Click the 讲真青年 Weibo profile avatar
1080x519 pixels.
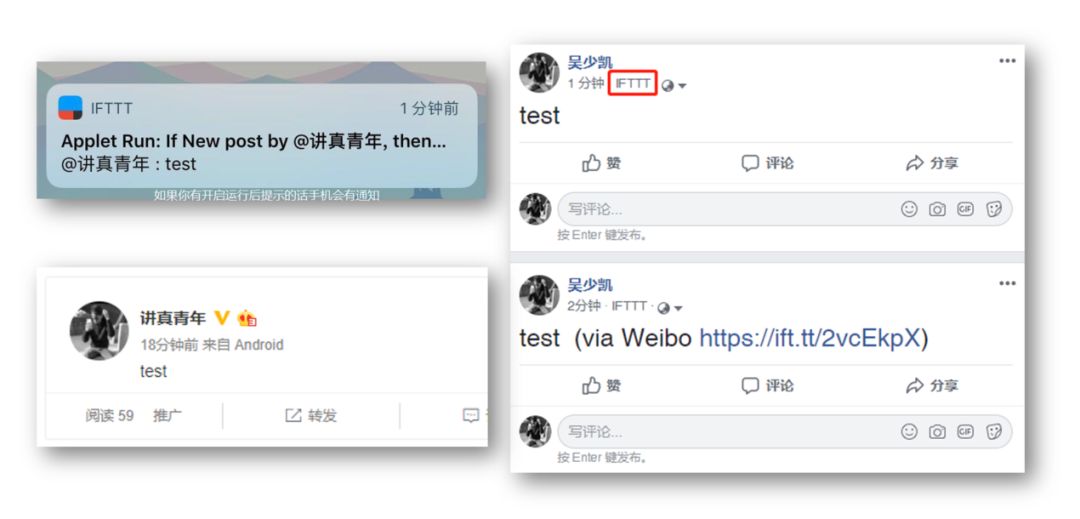pyautogui.click(x=99, y=330)
